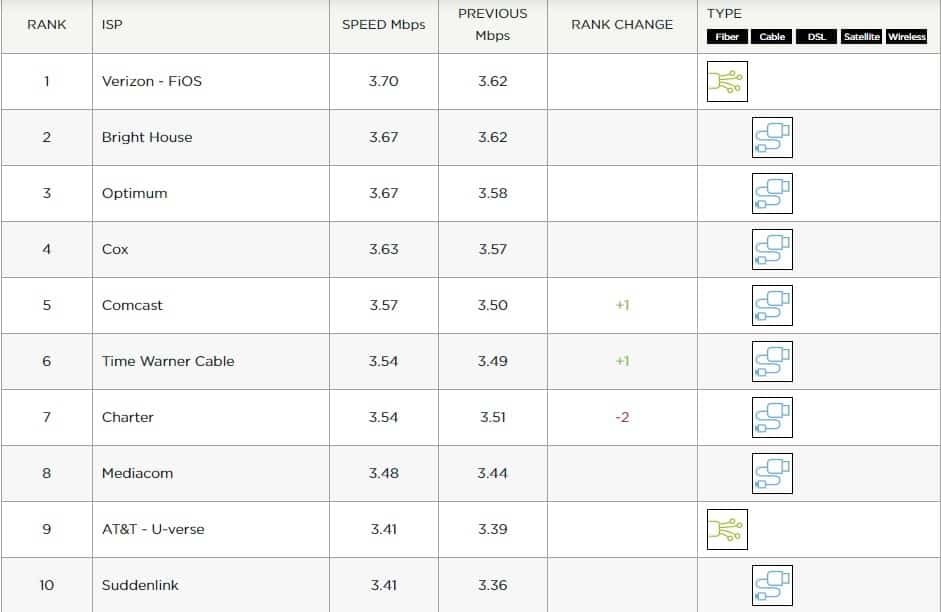Image resolution: width=941 pixels, height=612 pixels.
Task: Select the Suddenlink ISP name
Action: (140, 585)
